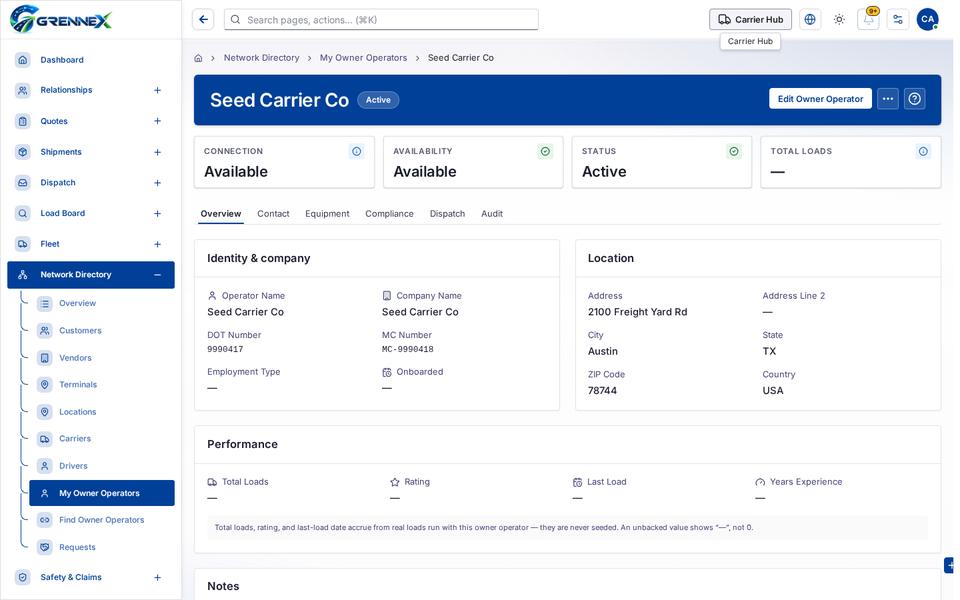Open the display settings sliders icon

tap(898, 20)
